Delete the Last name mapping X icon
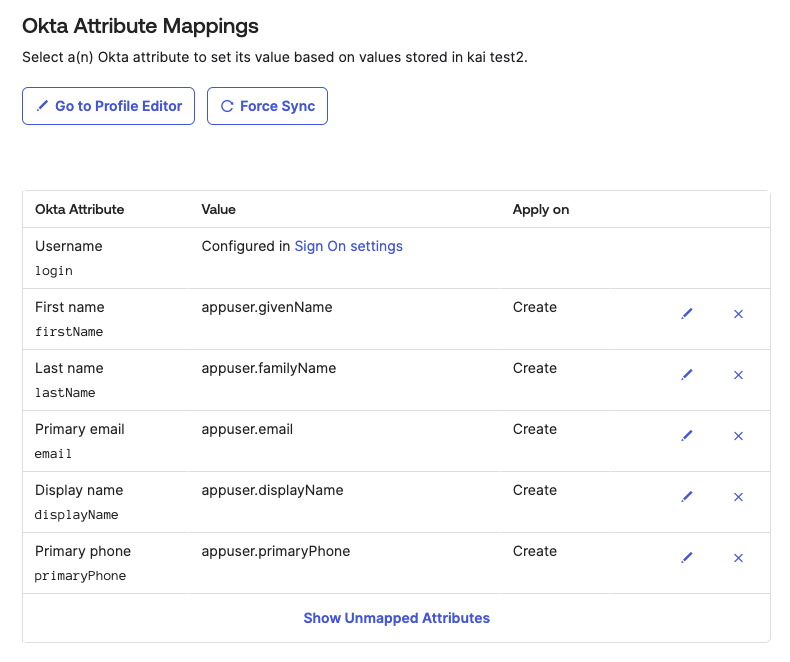Screen dimensions: 790x662 [x=738, y=375]
